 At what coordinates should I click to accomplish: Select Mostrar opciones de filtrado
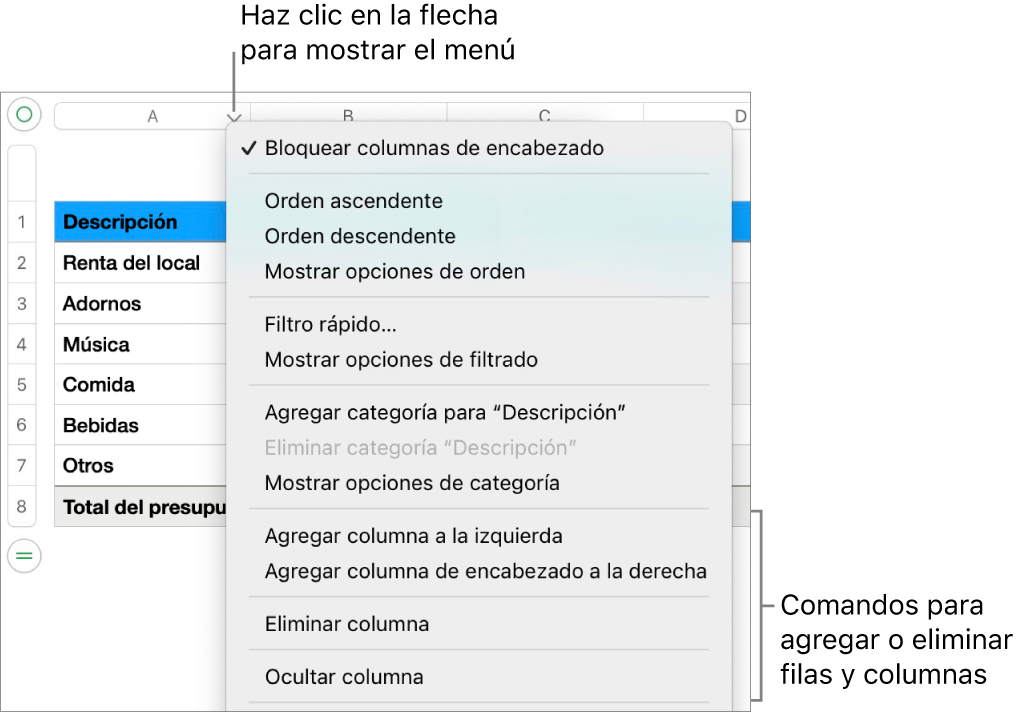480,359
